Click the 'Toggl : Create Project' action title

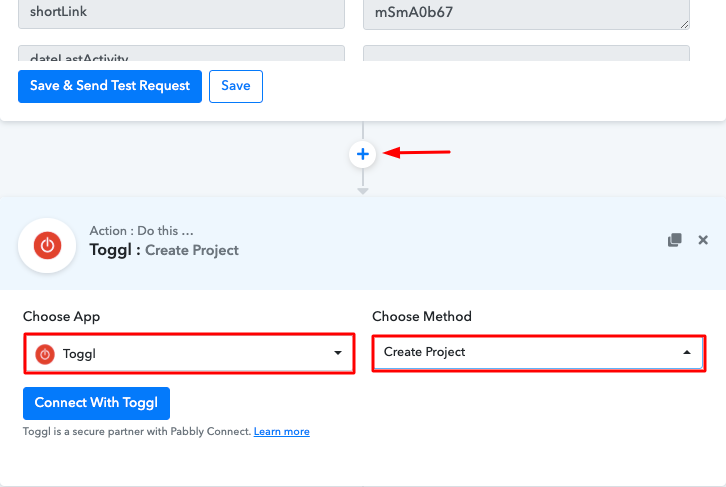(164, 250)
